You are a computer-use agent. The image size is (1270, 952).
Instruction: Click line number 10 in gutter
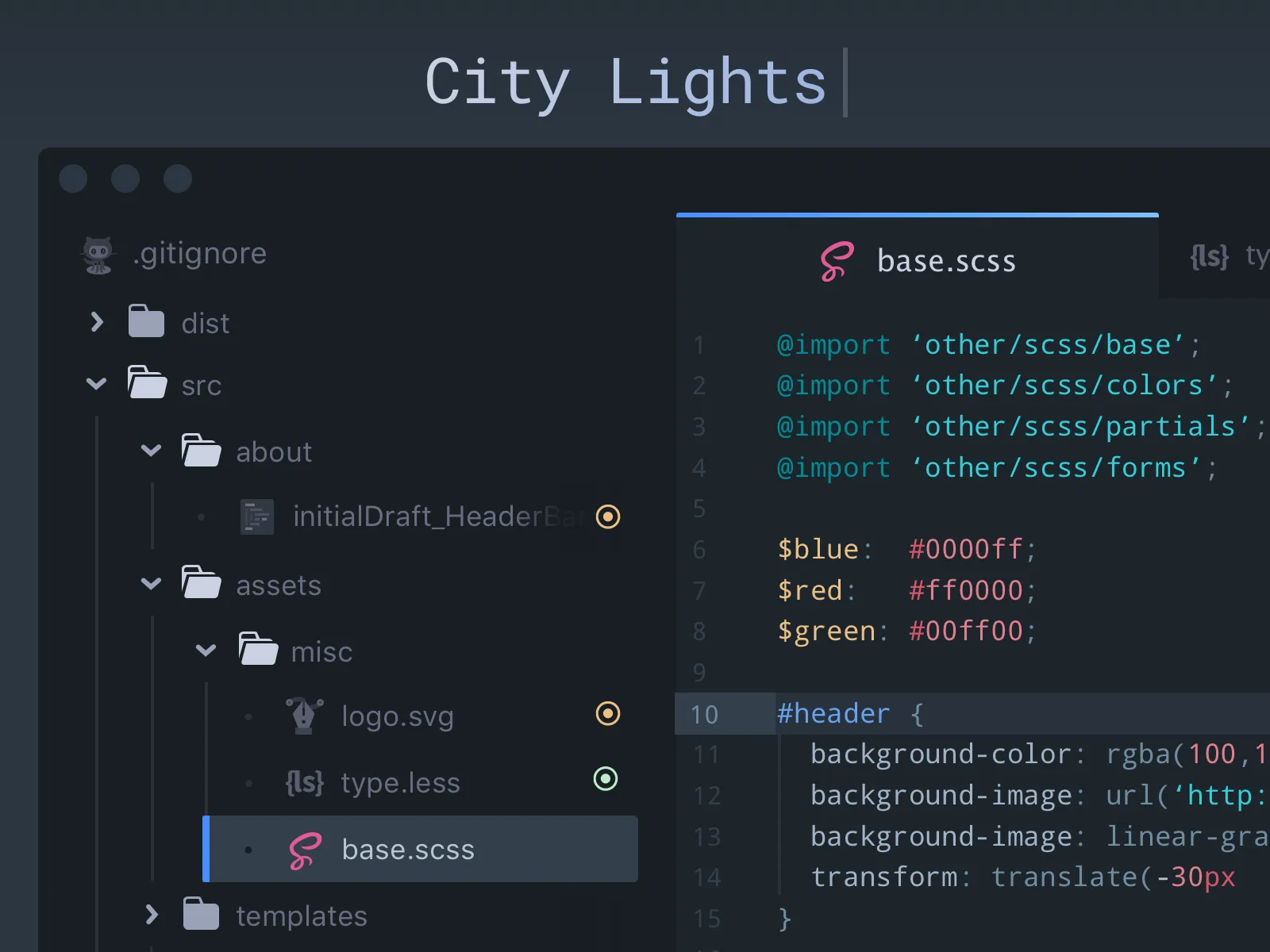click(x=704, y=714)
